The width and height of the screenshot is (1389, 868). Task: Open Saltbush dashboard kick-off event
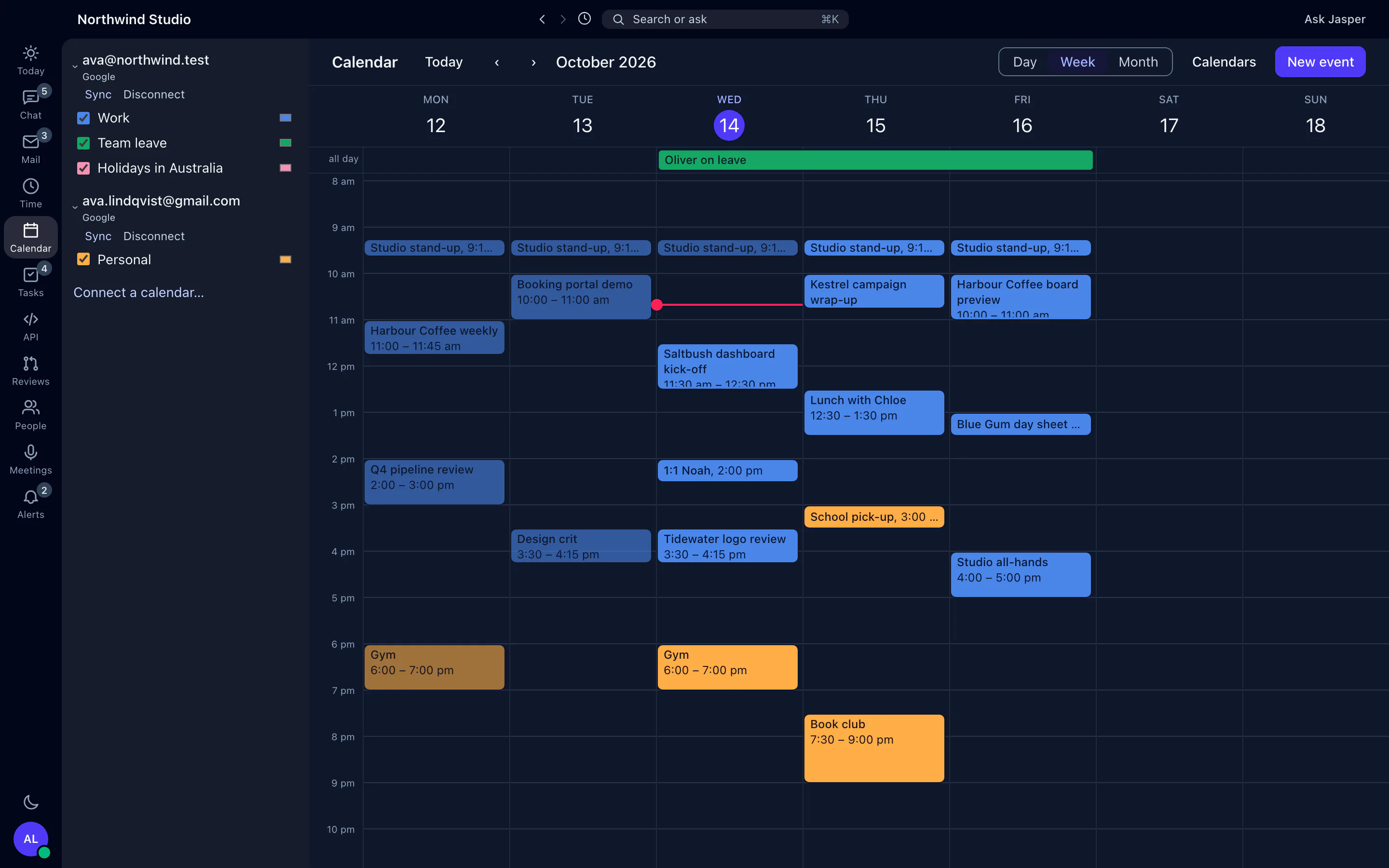[x=727, y=366]
